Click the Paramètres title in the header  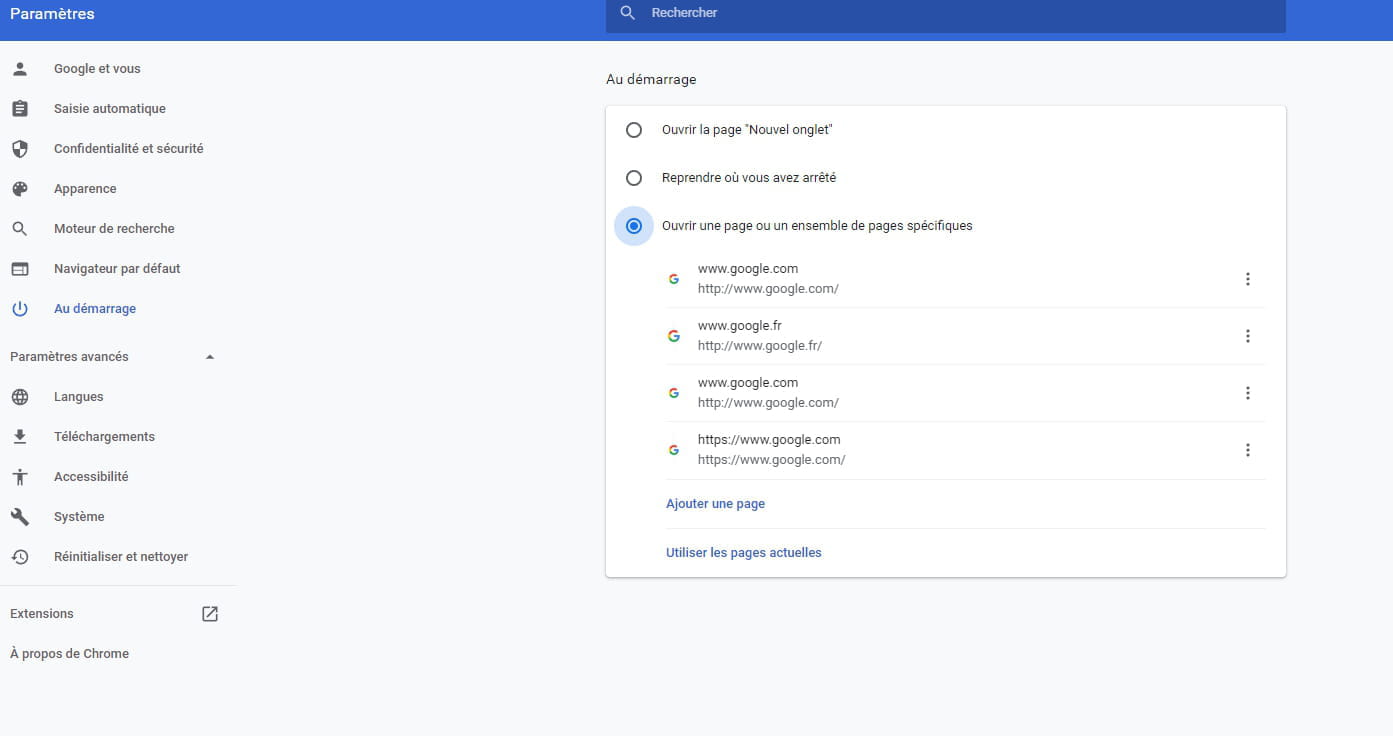pos(52,14)
